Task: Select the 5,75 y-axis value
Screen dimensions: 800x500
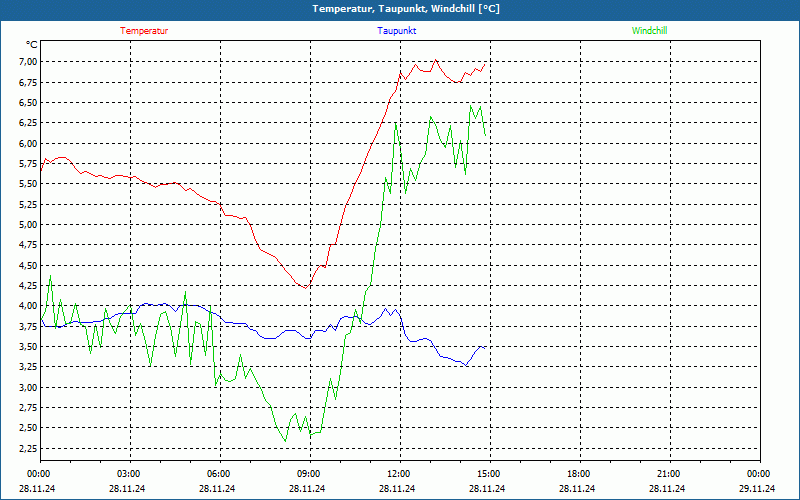Action: pyautogui.click(x=29, y=164)
